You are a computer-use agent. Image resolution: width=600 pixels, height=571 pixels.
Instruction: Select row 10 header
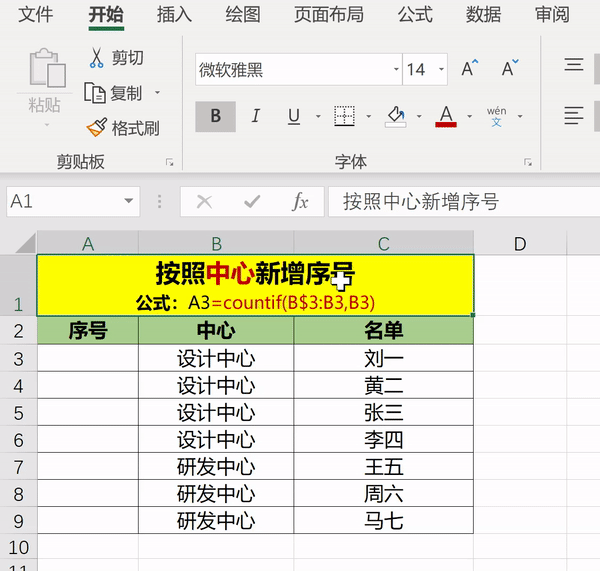click(18, 547)
